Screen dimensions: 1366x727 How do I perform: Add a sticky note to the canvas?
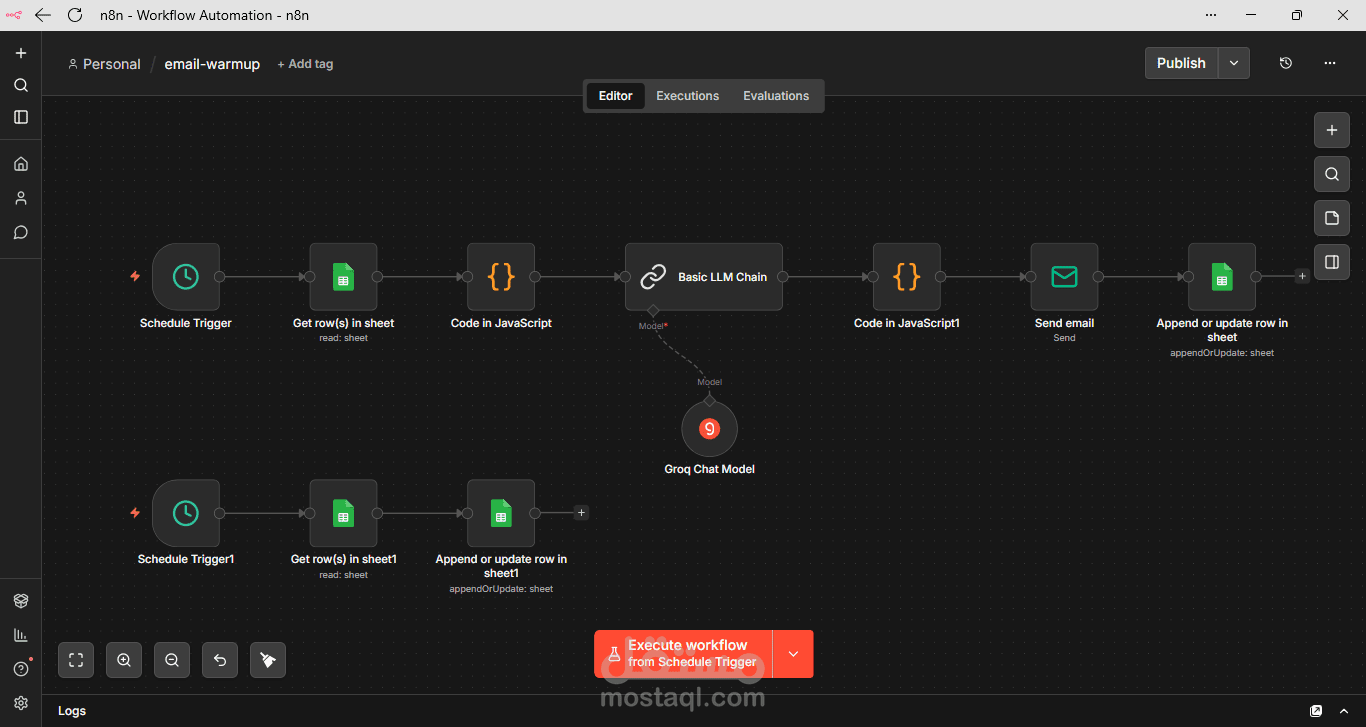click(x=1331, y=218)
